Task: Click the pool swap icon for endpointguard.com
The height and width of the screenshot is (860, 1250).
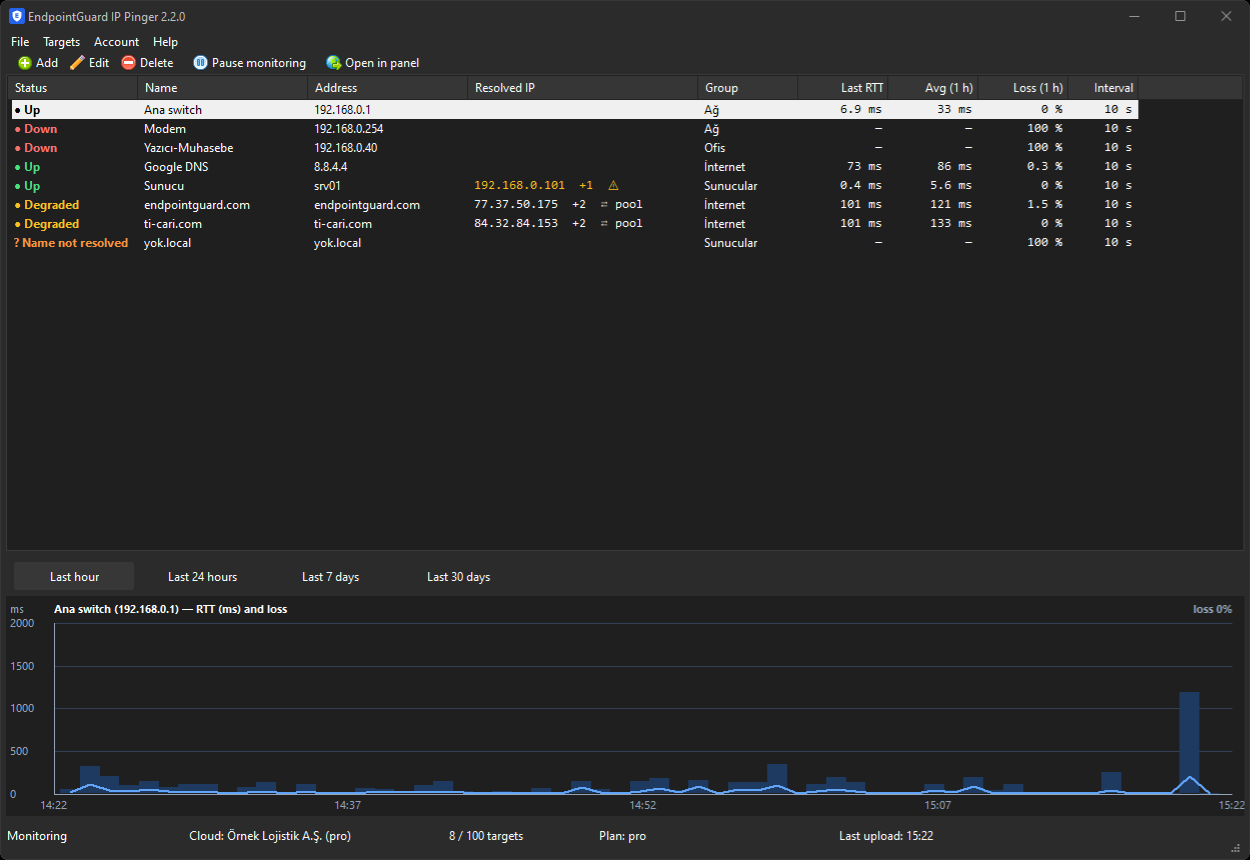Action: (x=604, y=205)
